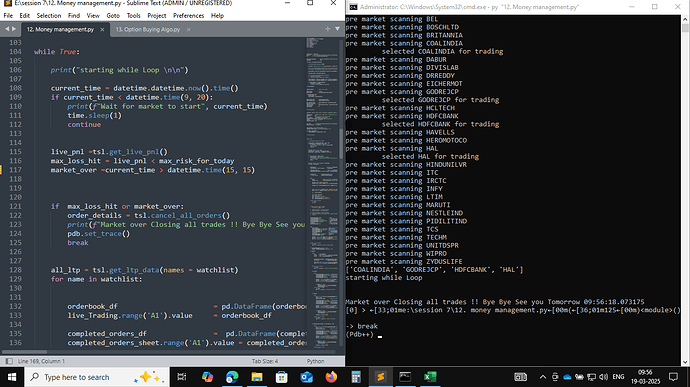Close the 12. Money management.py tab
The height and width of the screenshot is (387, 690).
[x=102, y=29]
